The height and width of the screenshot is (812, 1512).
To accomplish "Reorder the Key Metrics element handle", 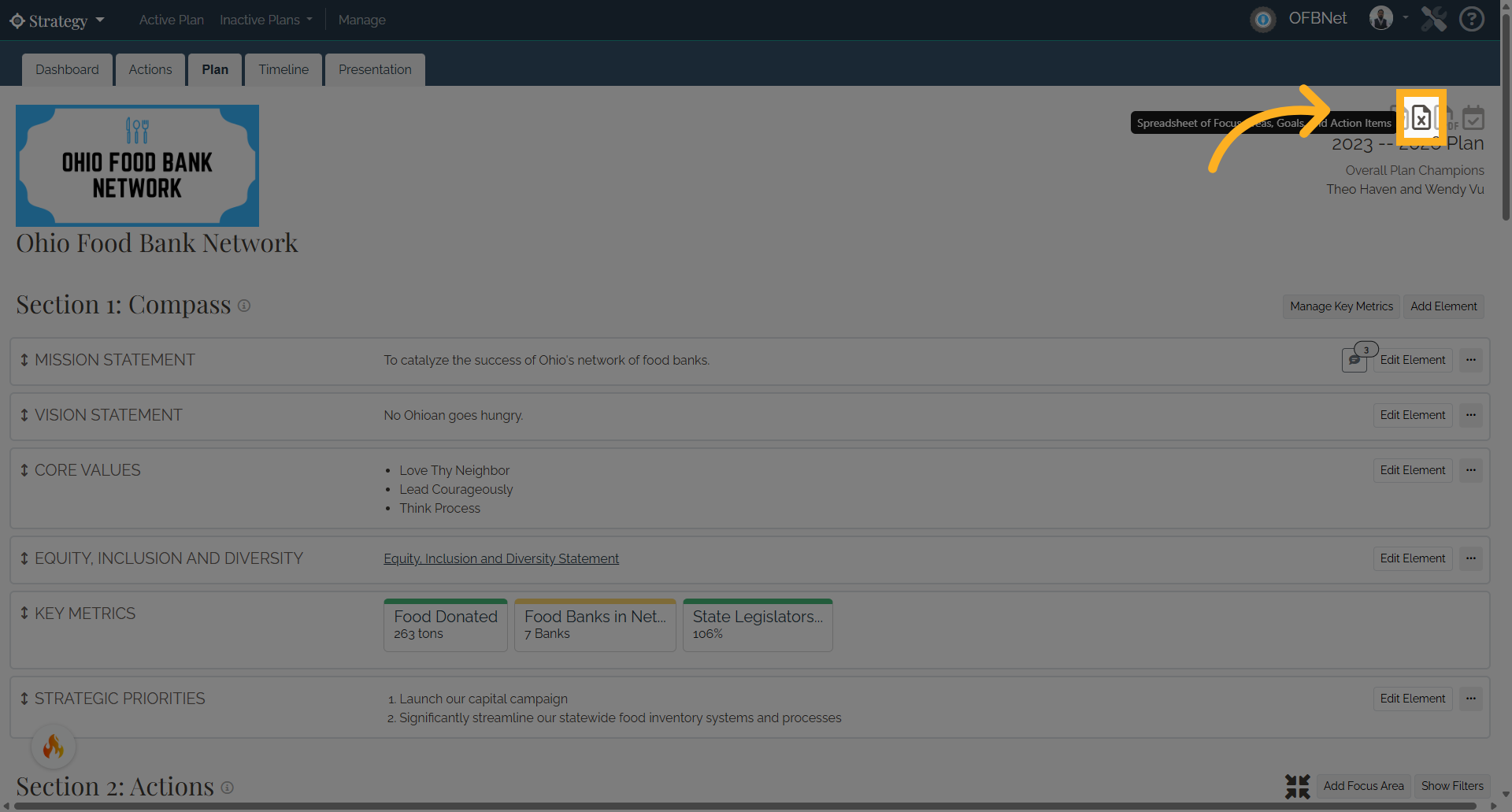I will (24, 614).
